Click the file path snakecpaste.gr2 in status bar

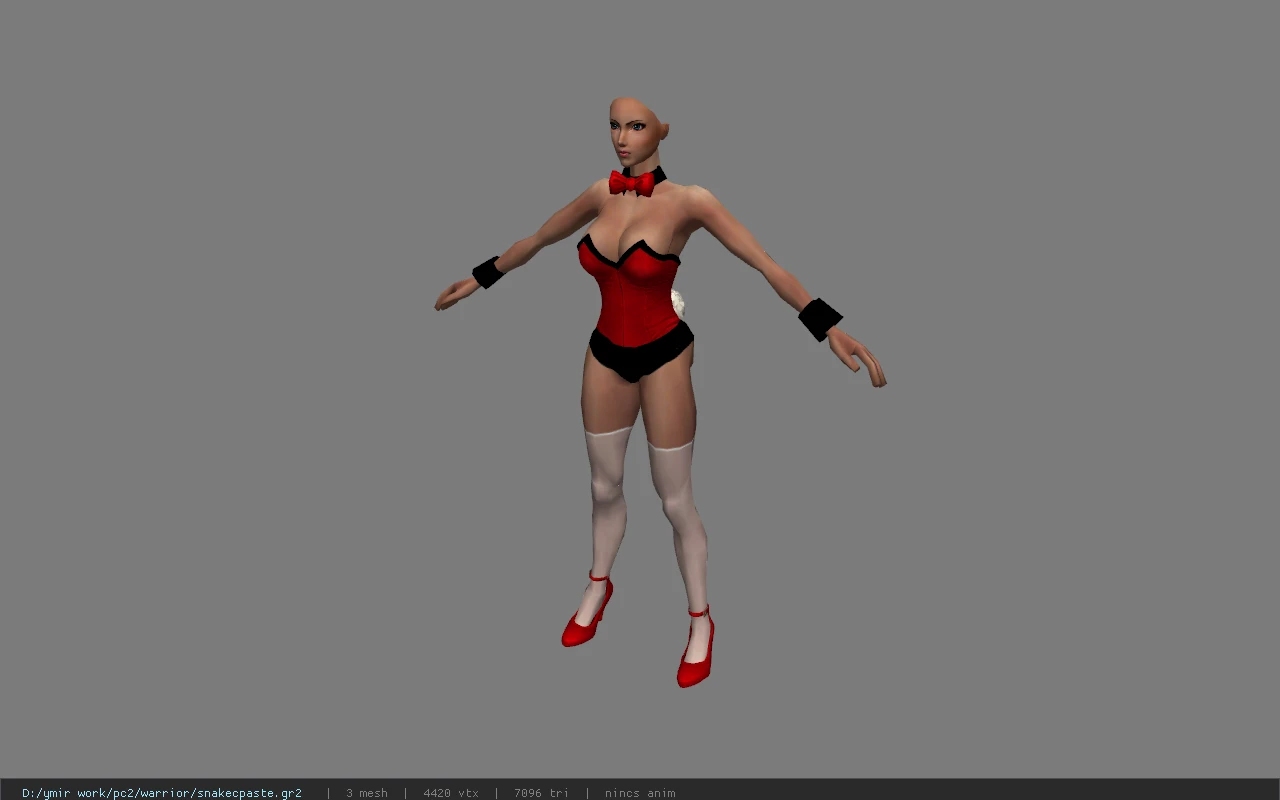tap(162, 793)
